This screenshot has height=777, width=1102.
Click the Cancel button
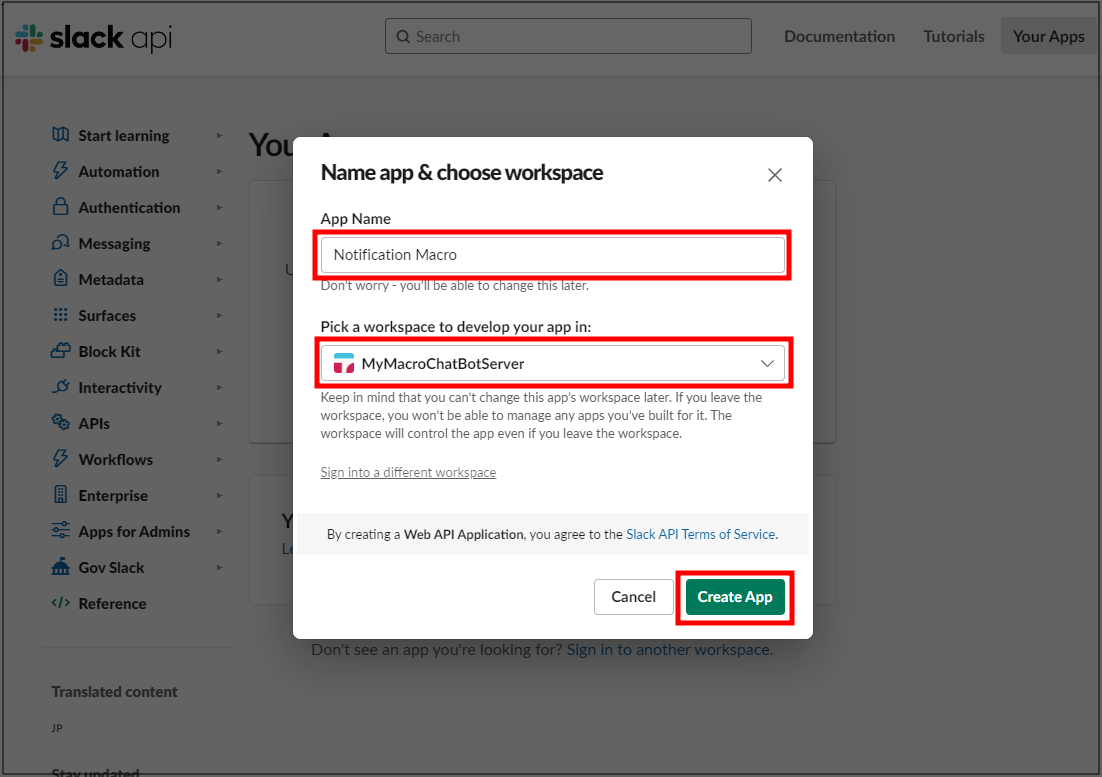tap(633, 596)
